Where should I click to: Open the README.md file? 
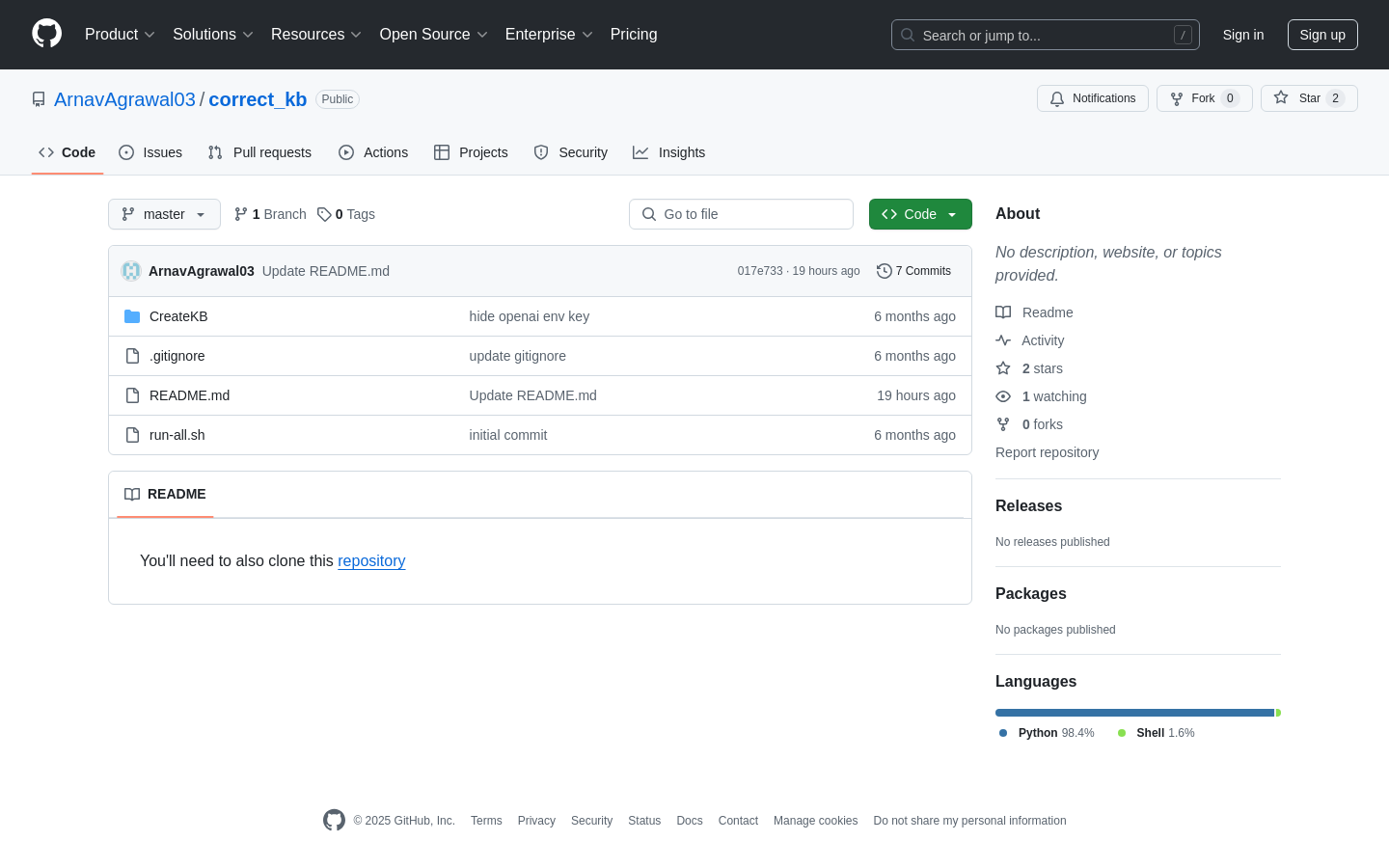190,395
